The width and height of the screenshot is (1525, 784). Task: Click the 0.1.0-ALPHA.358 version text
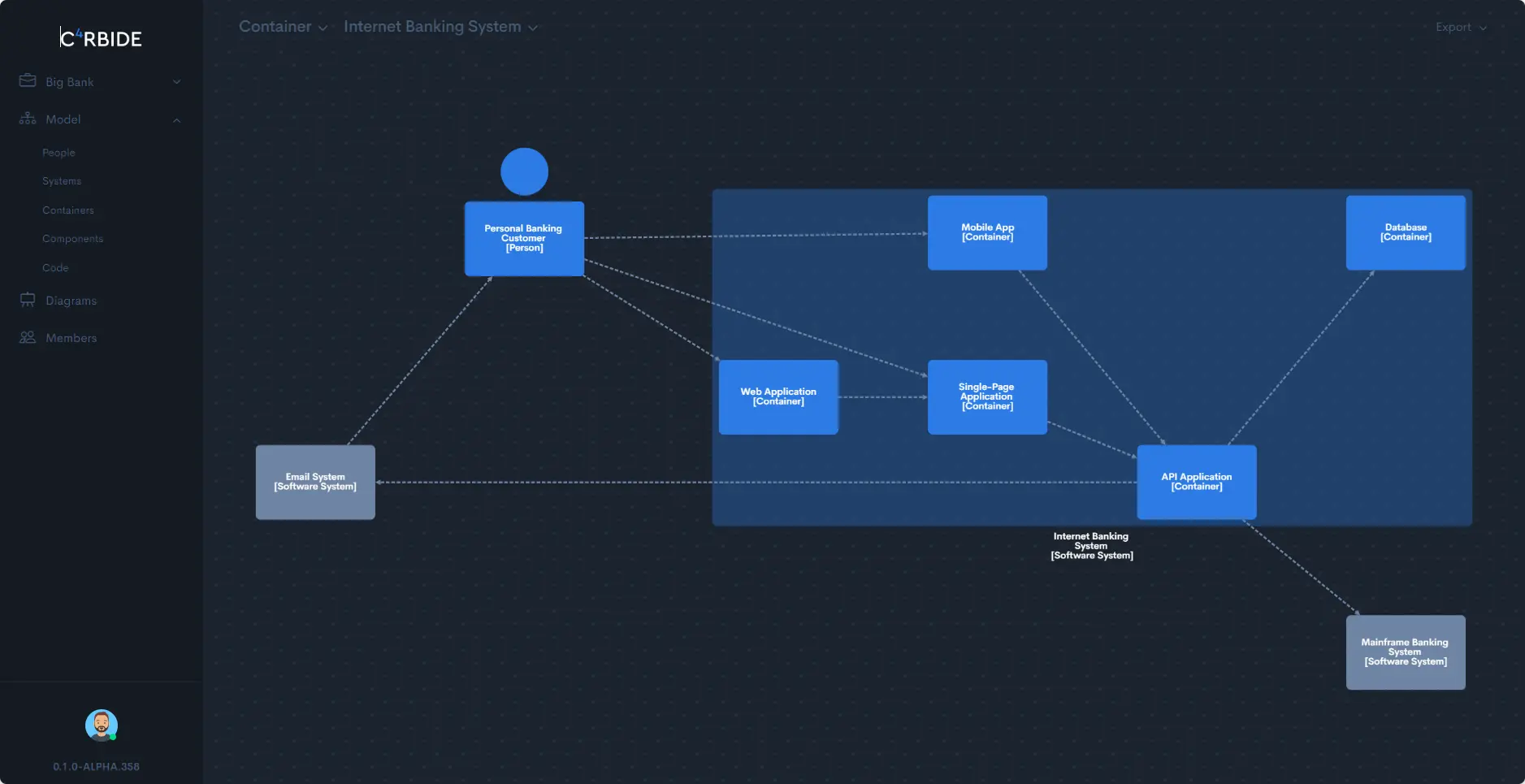(x=96, y=767)
